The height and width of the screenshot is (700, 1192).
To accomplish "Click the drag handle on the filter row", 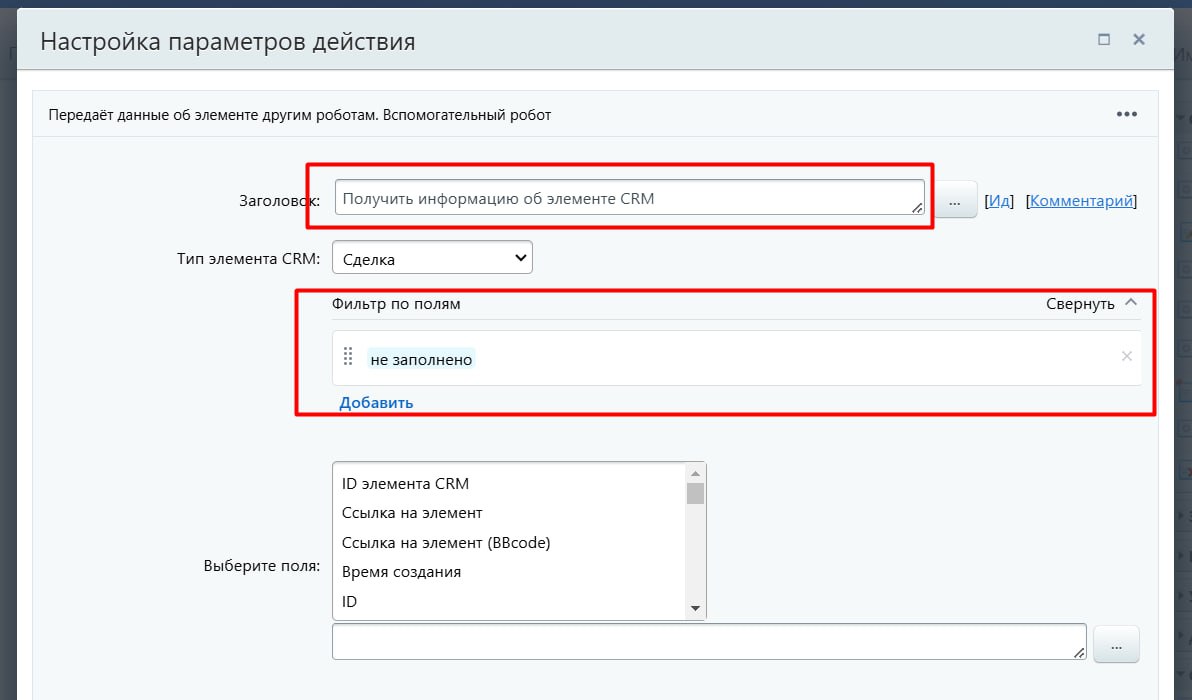I will [349, 357].
